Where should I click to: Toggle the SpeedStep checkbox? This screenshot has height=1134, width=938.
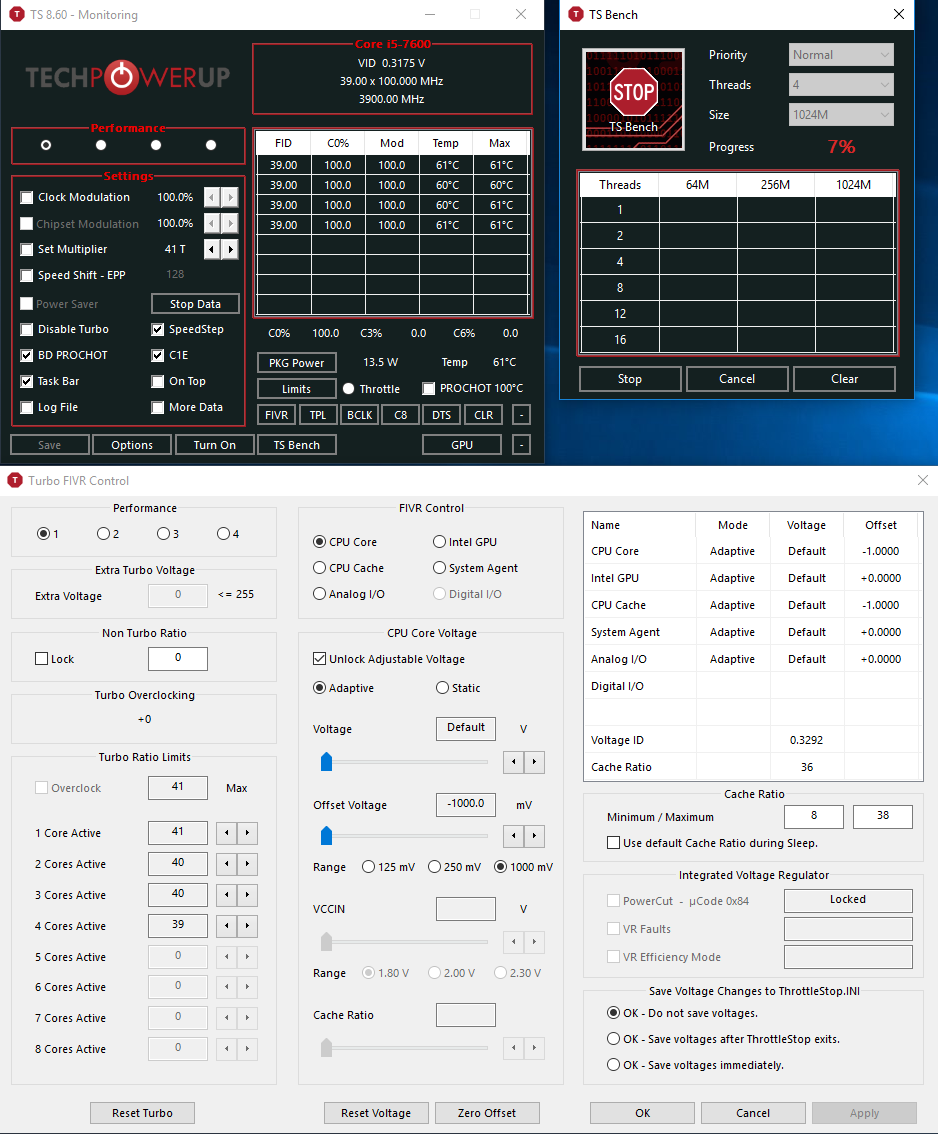[158, 329]
